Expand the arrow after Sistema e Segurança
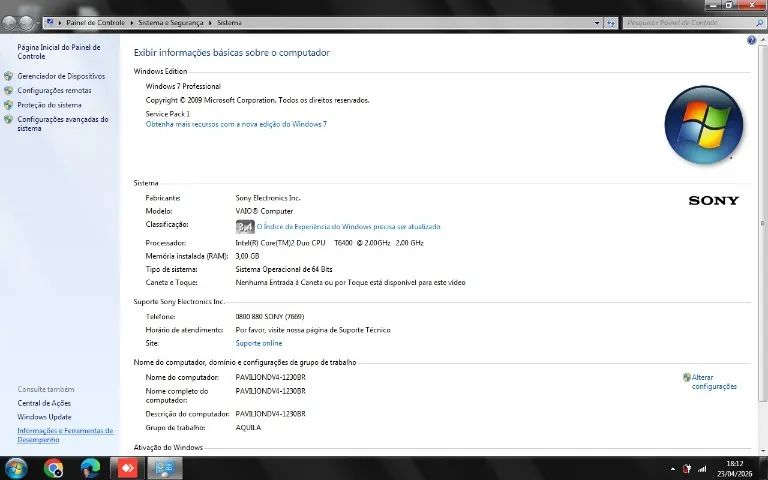Image resolution: width=768 pixels, height=480 pixels. (210, 23)
